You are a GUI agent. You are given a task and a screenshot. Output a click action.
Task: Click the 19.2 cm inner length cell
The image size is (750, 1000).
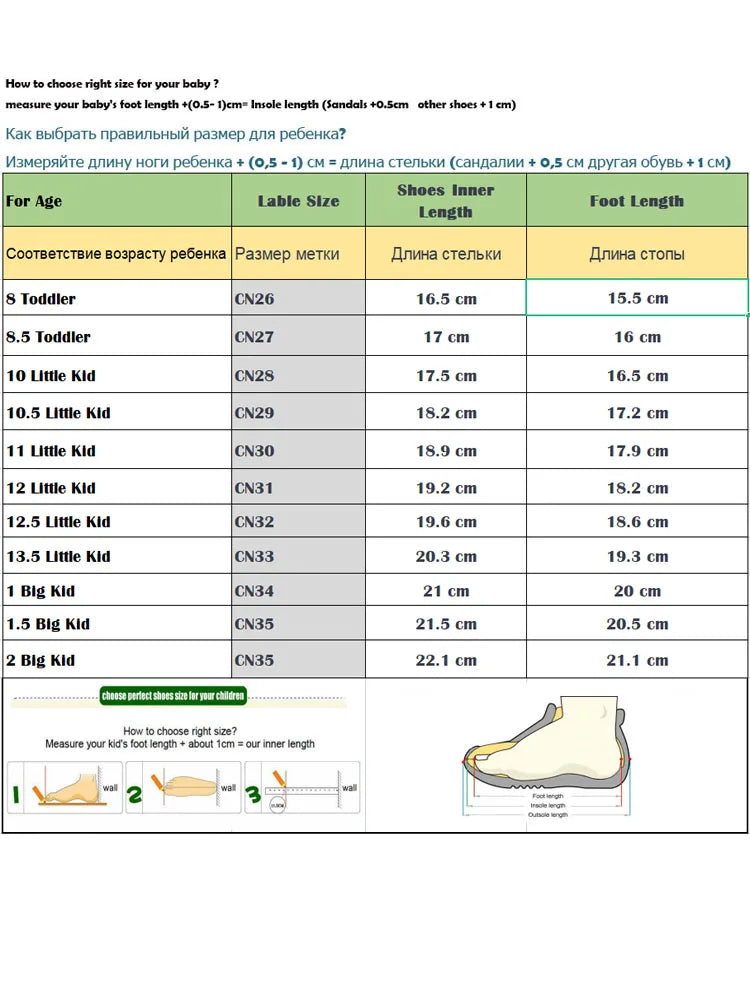pos(446,487)
